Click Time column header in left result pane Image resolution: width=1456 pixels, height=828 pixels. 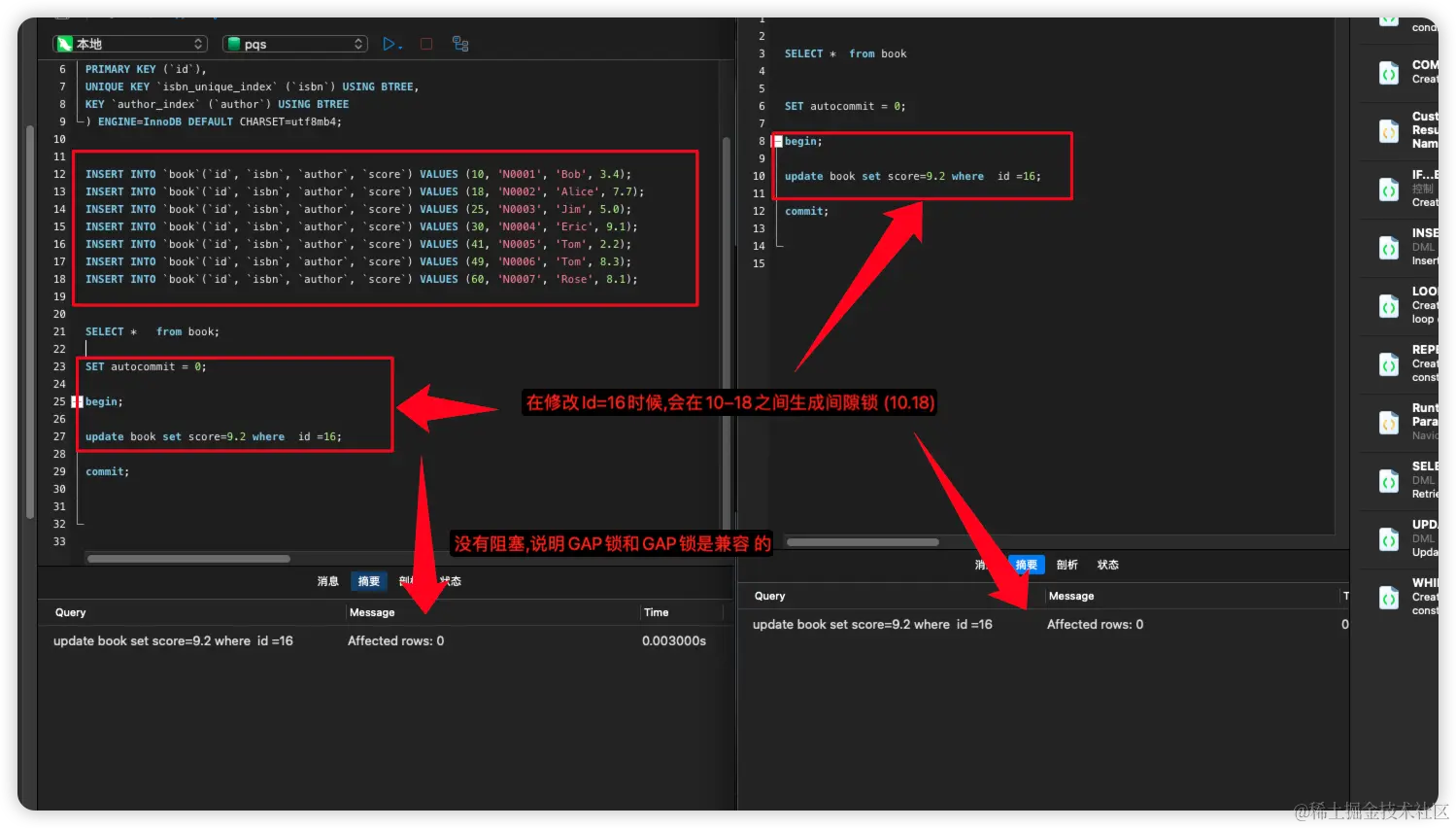(657, 612)
